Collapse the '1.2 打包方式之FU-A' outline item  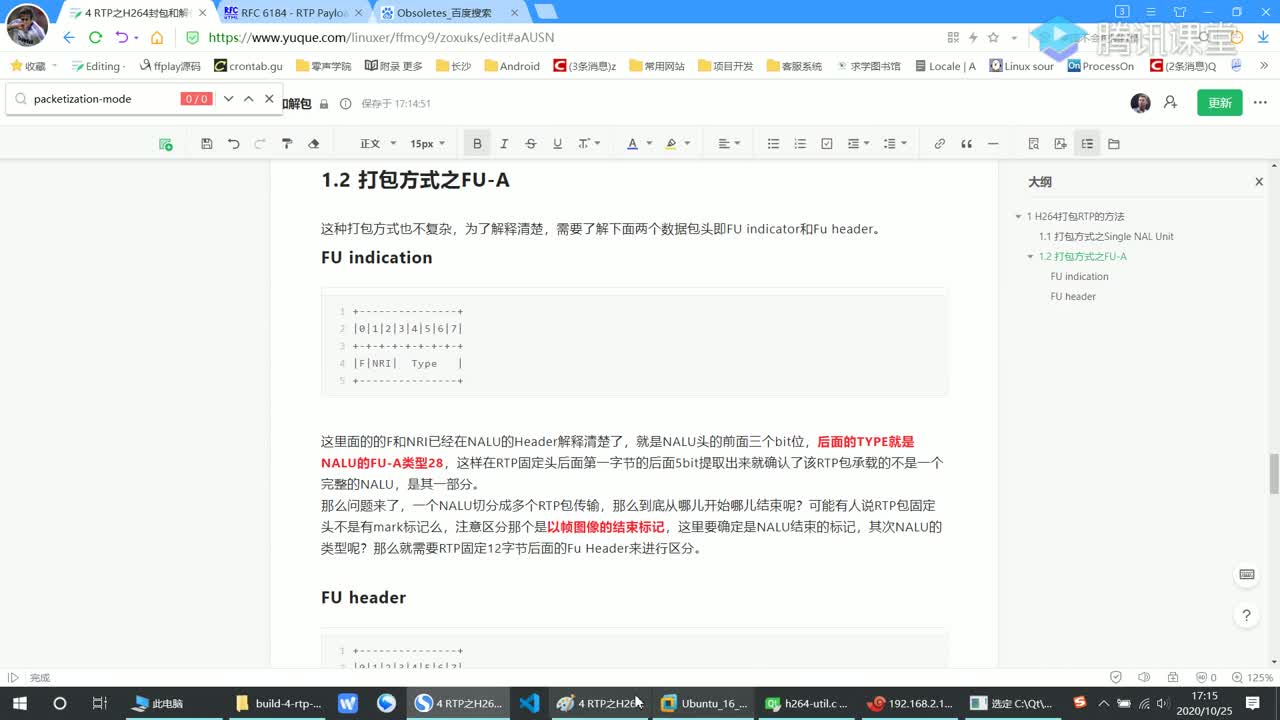(x=1030, y=257)
